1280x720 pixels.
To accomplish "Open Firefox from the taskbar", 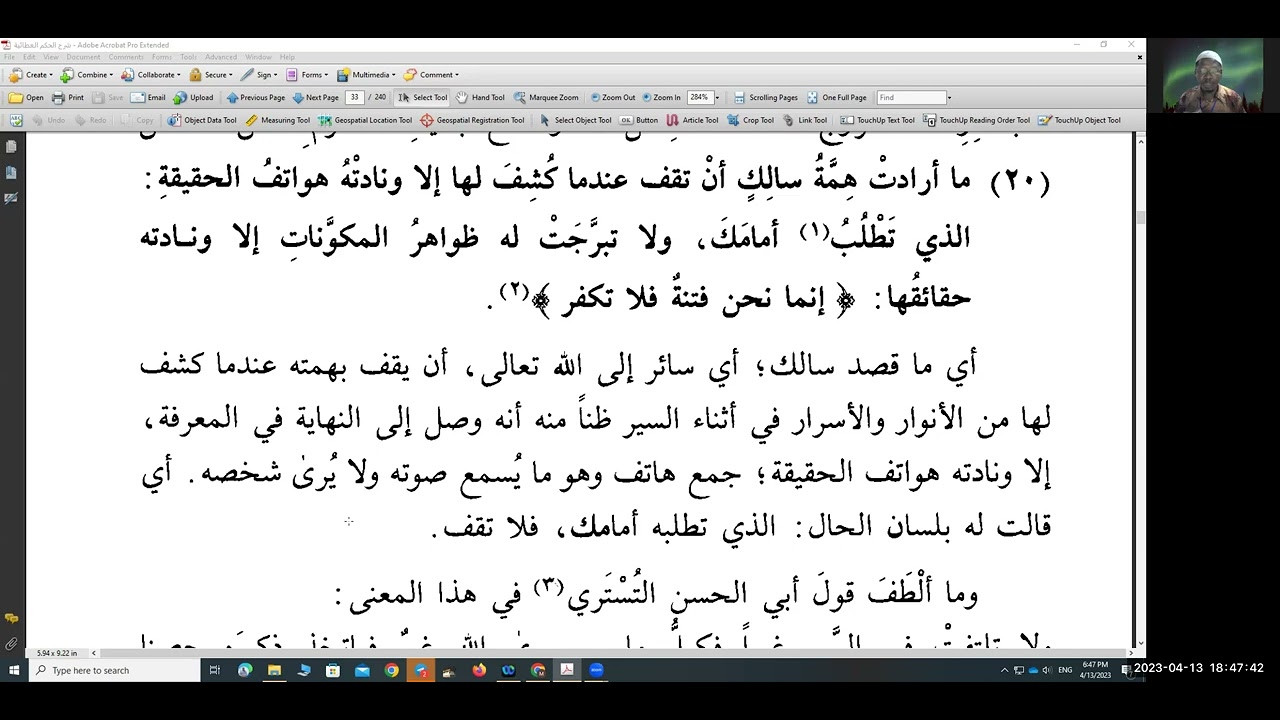I will [479, 670].
